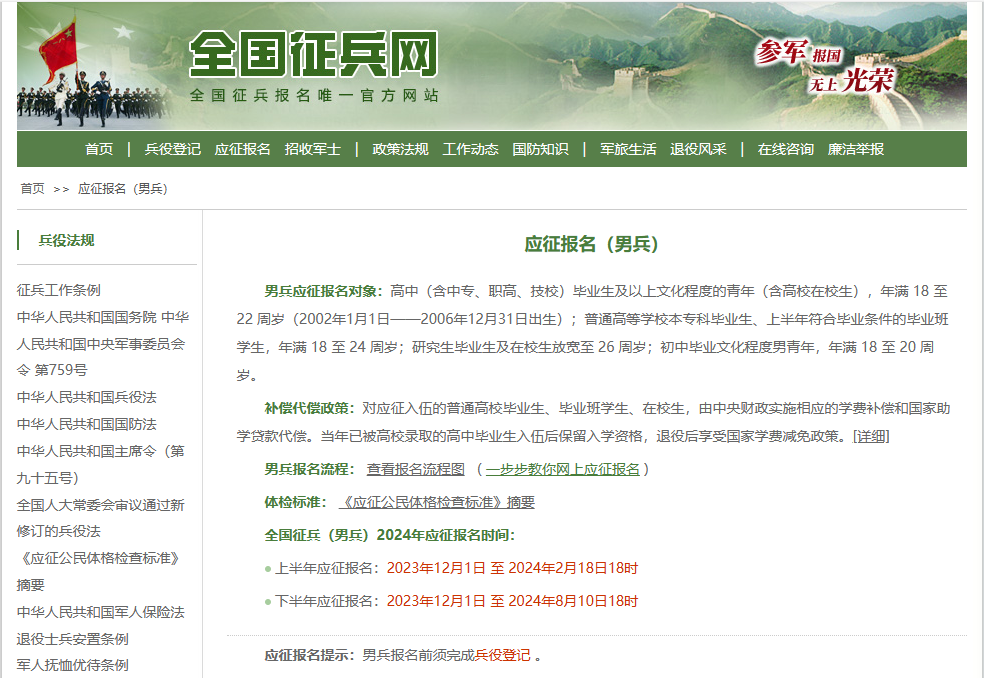
Task: Open the 查看报名流程图 link
Action: [415, 469]
